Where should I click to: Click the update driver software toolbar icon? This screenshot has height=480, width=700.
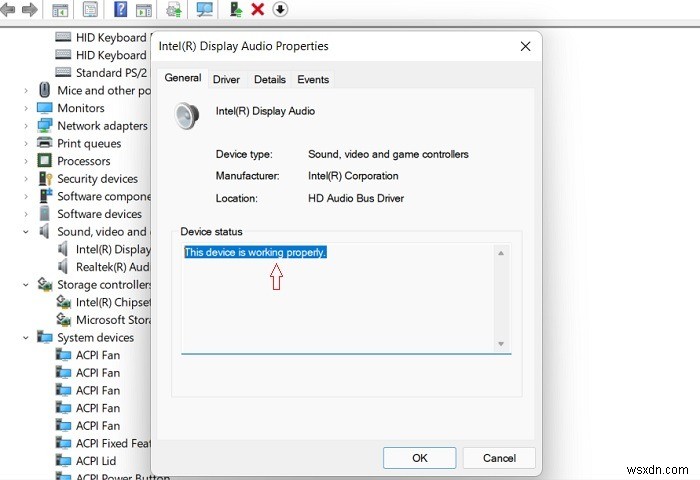pyautogui.click(x=174, y=9)
